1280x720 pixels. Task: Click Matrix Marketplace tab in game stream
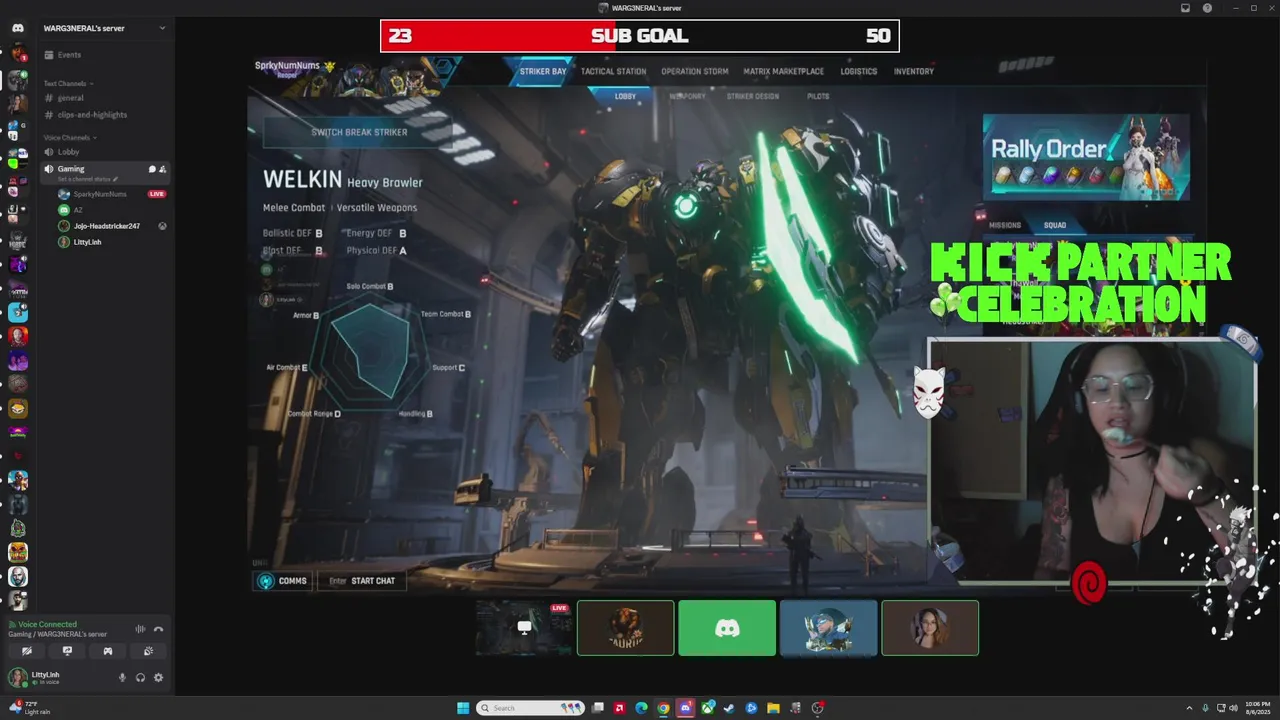point(784,71)
